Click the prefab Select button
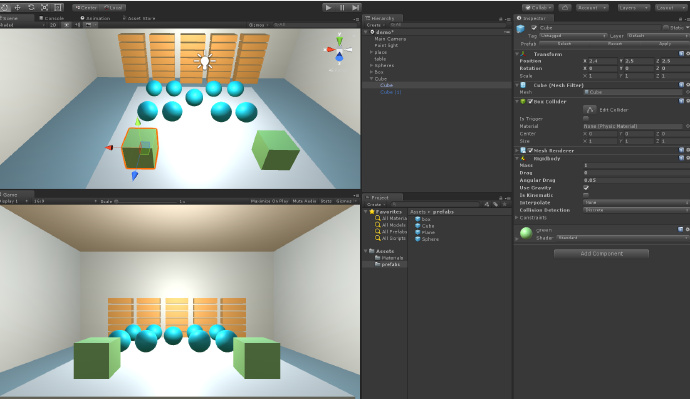This screenshot has width=690, height=399. [x=564, y=44]
